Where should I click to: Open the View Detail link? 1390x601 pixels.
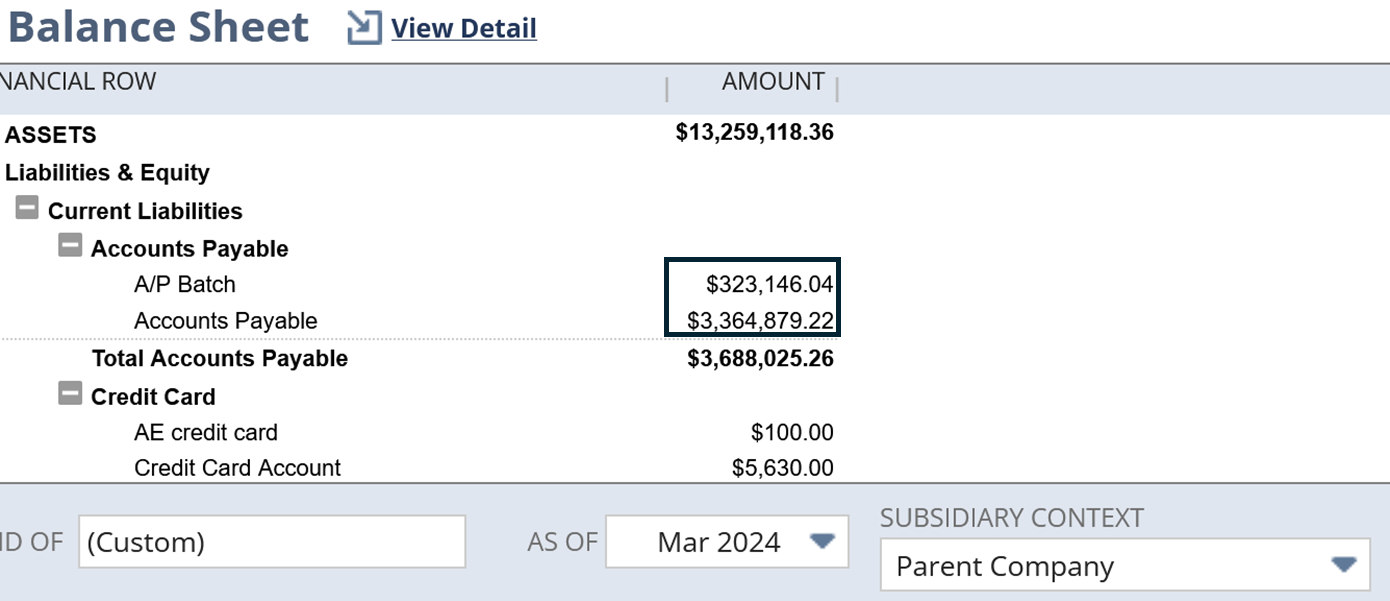tap(464, 29)
